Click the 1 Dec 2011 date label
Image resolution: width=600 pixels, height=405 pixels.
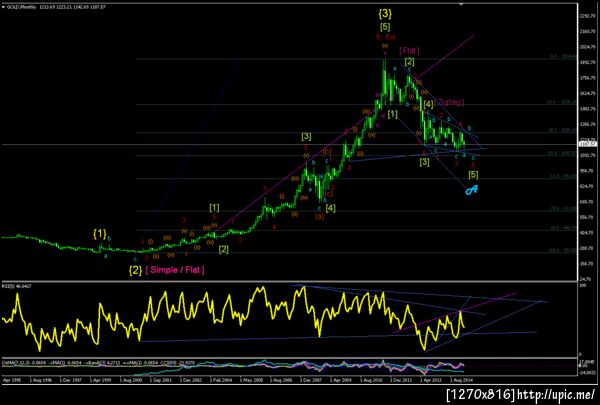tap(401, 381)
